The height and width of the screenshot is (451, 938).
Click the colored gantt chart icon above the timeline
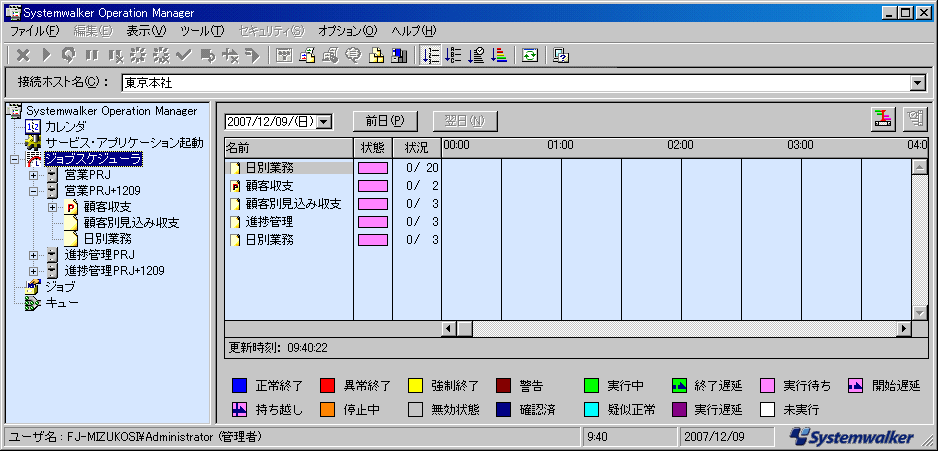pos(883,119)
